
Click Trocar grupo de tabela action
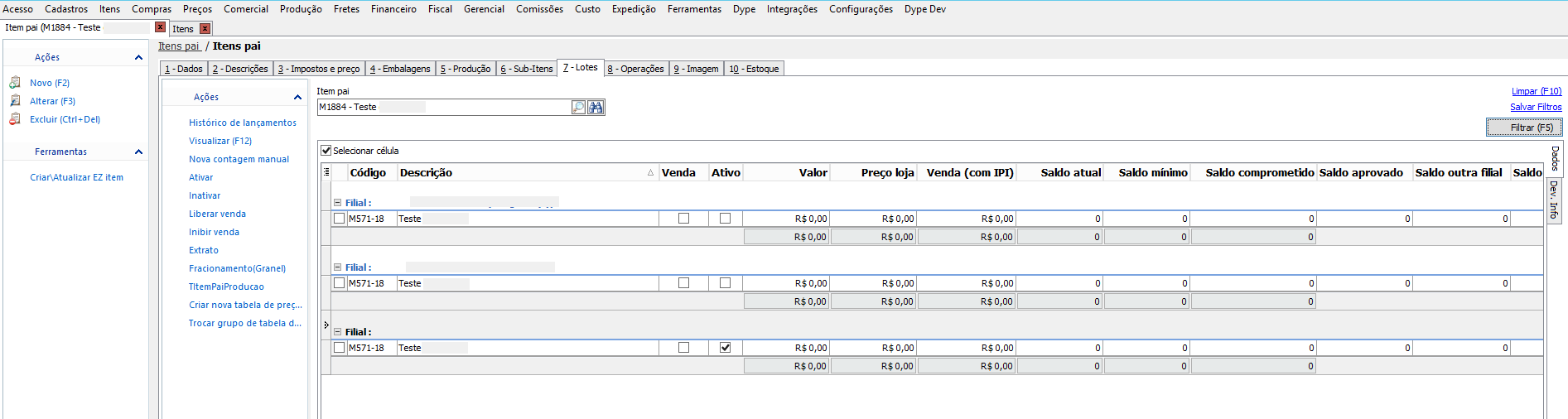tap(245, 323)
